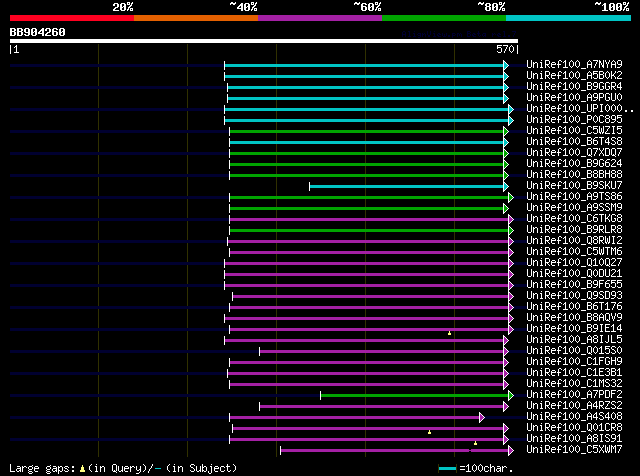This screenshot has height=476, width=640.
Task: Click the UniRef100_B9G624 label
Action: 574,164
